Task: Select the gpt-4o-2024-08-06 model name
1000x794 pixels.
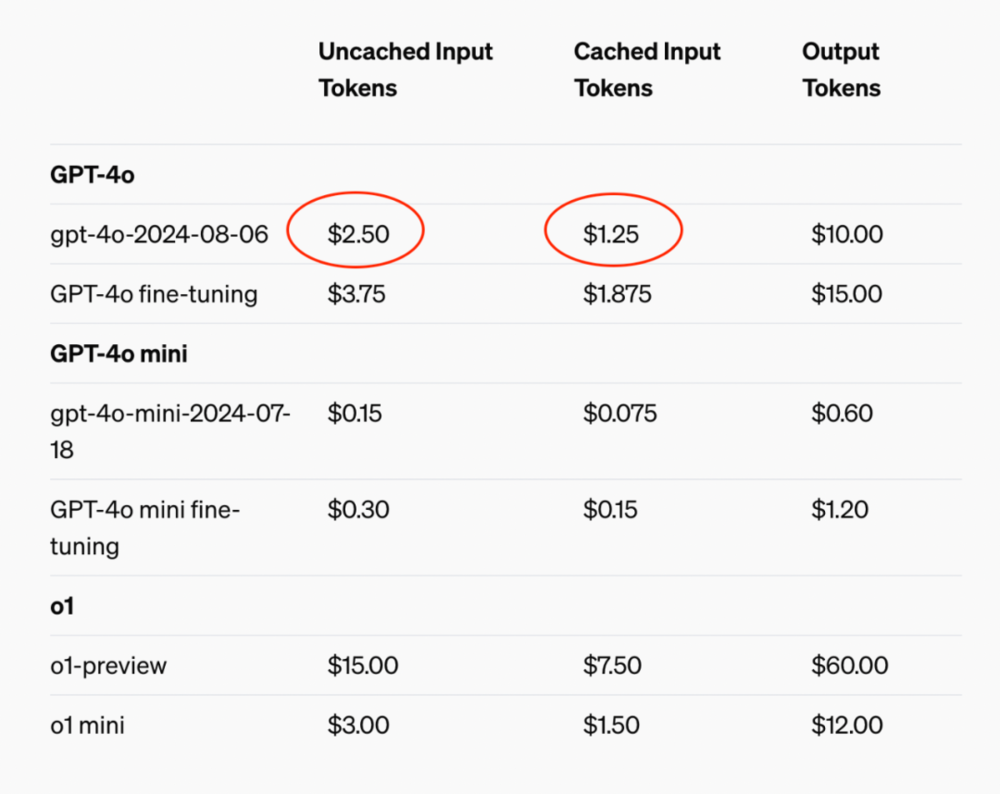Action: [159, 235]
